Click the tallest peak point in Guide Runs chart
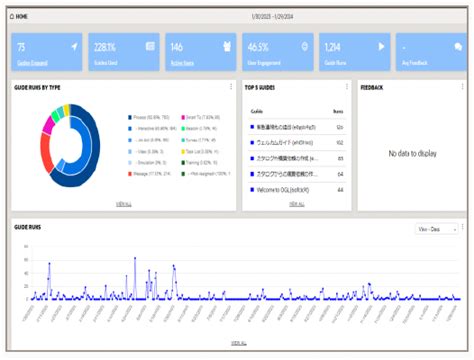Image resolution: width=474 pixels, height=360 pixels. tap(135, 258)
